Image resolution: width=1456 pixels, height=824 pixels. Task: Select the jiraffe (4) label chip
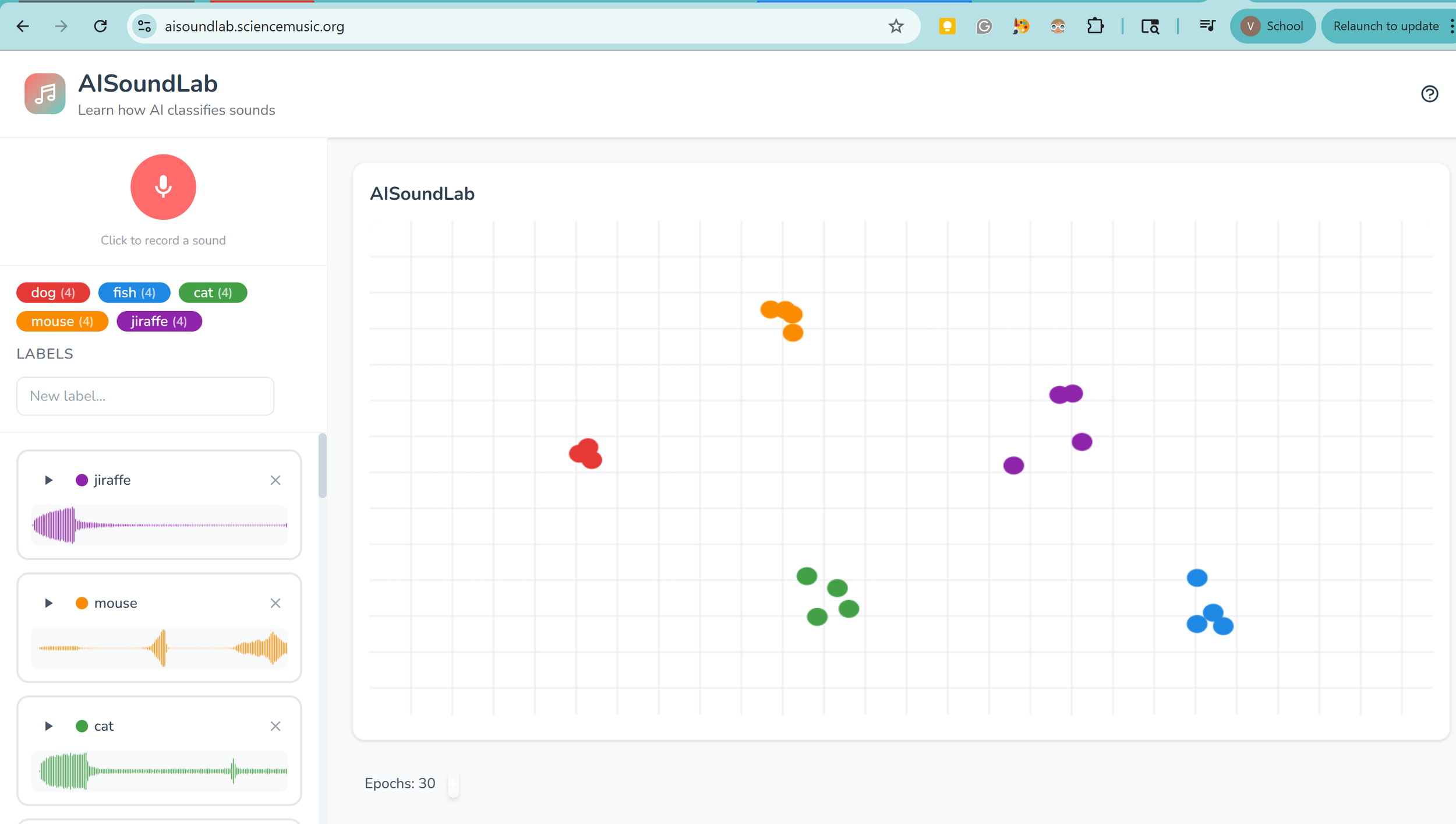tap(159, 322)
